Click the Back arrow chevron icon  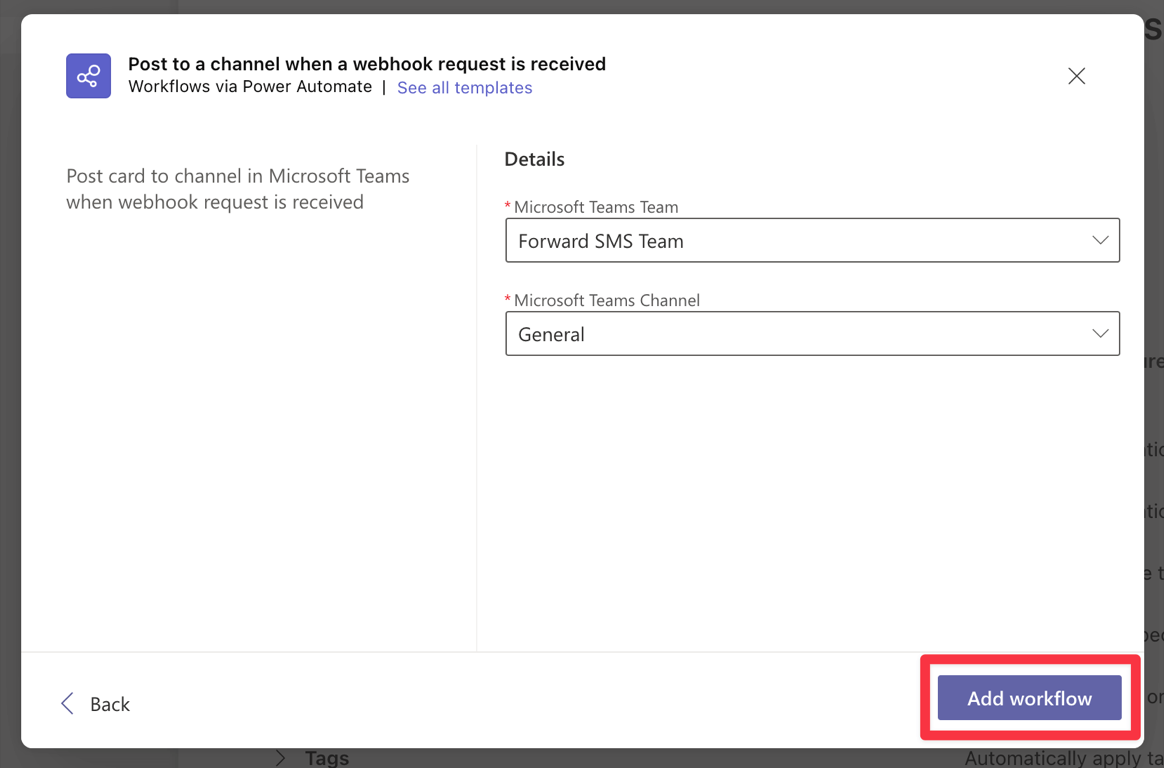pyautogui.click(x=67, y=704)
